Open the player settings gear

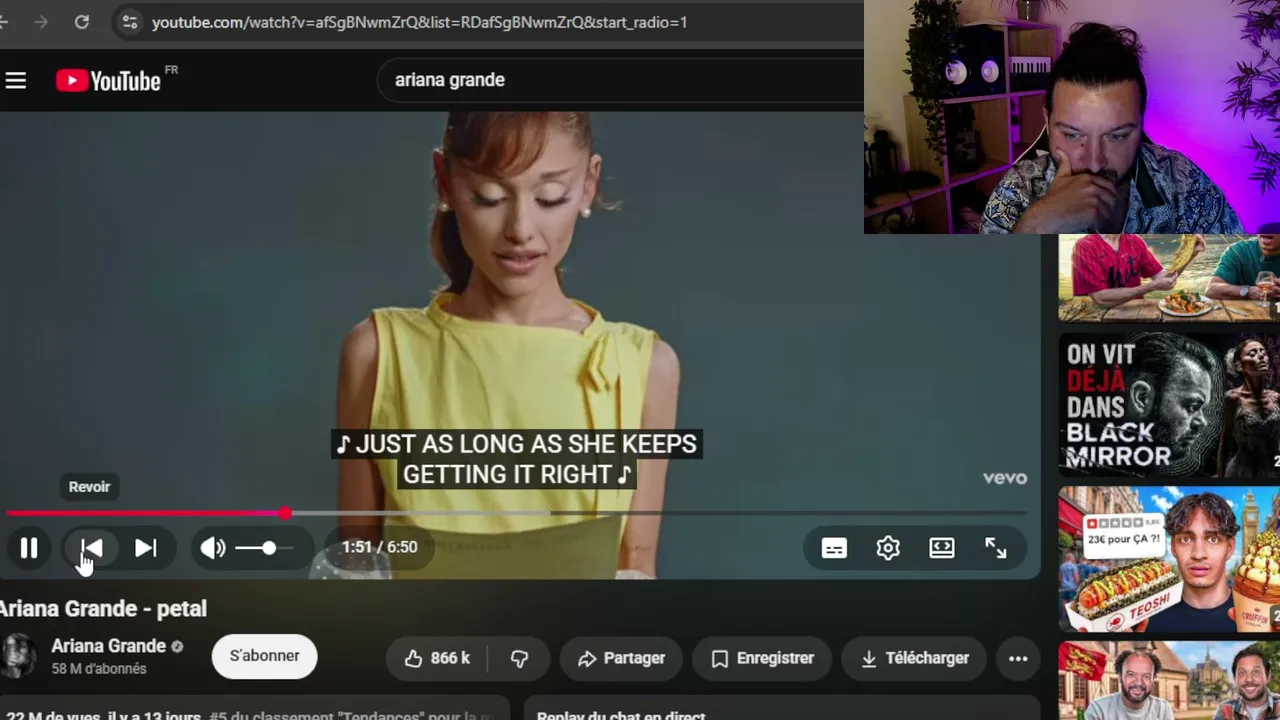pyautogui.click(x=888, y=548)
